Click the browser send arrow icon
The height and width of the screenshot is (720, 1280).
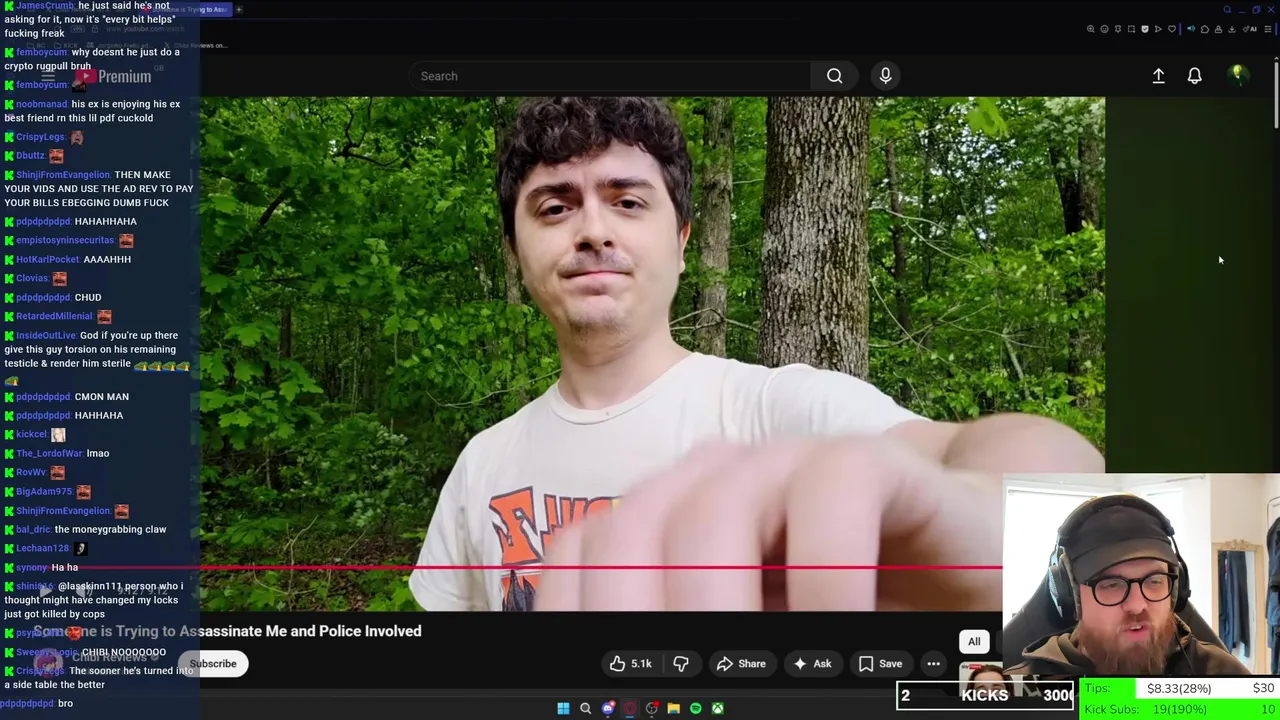coord(1158,29)
